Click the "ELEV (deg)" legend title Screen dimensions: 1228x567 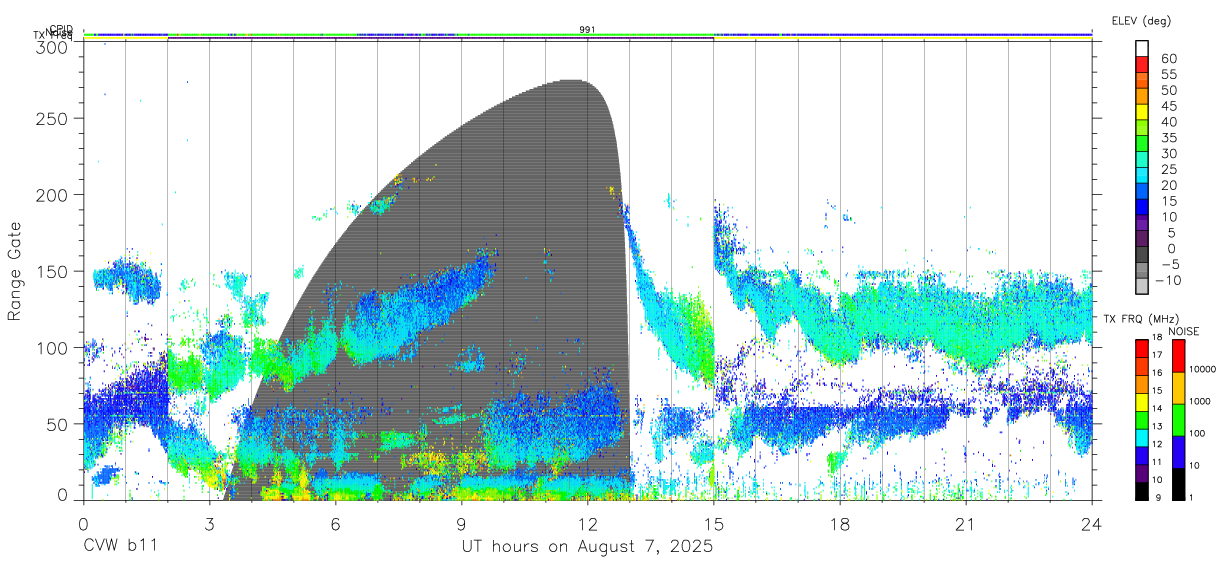click(1142, 20)
